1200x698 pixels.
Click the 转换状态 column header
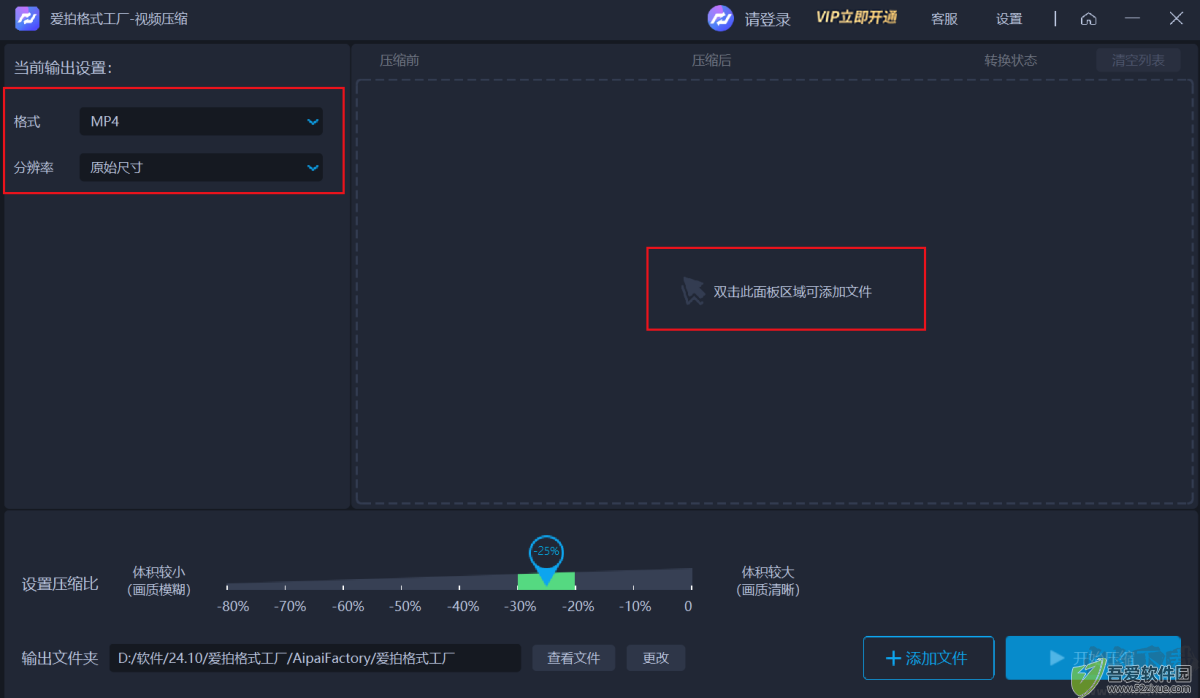click(x=1010, y=60)
